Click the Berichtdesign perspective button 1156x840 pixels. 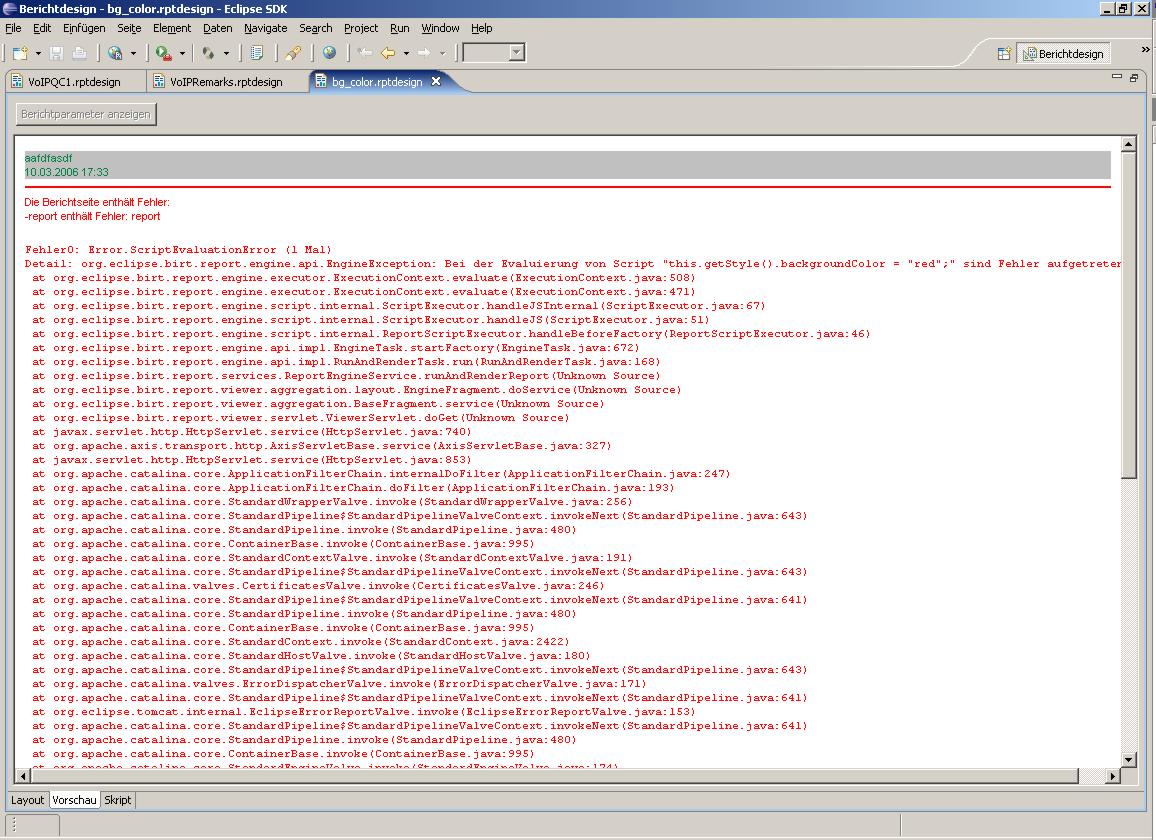1063,54
